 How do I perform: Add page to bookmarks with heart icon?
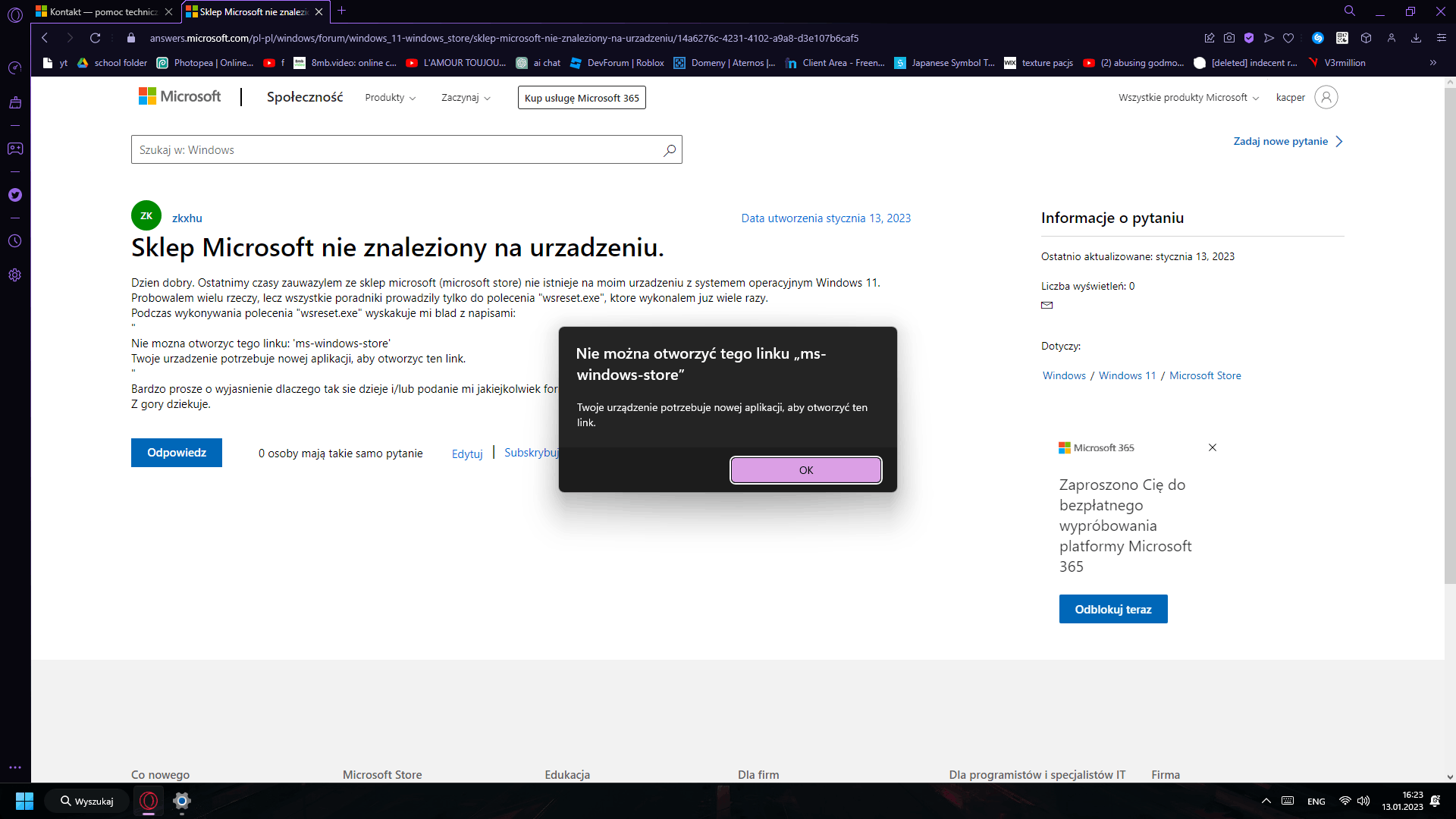click(x=1288, y=38)
